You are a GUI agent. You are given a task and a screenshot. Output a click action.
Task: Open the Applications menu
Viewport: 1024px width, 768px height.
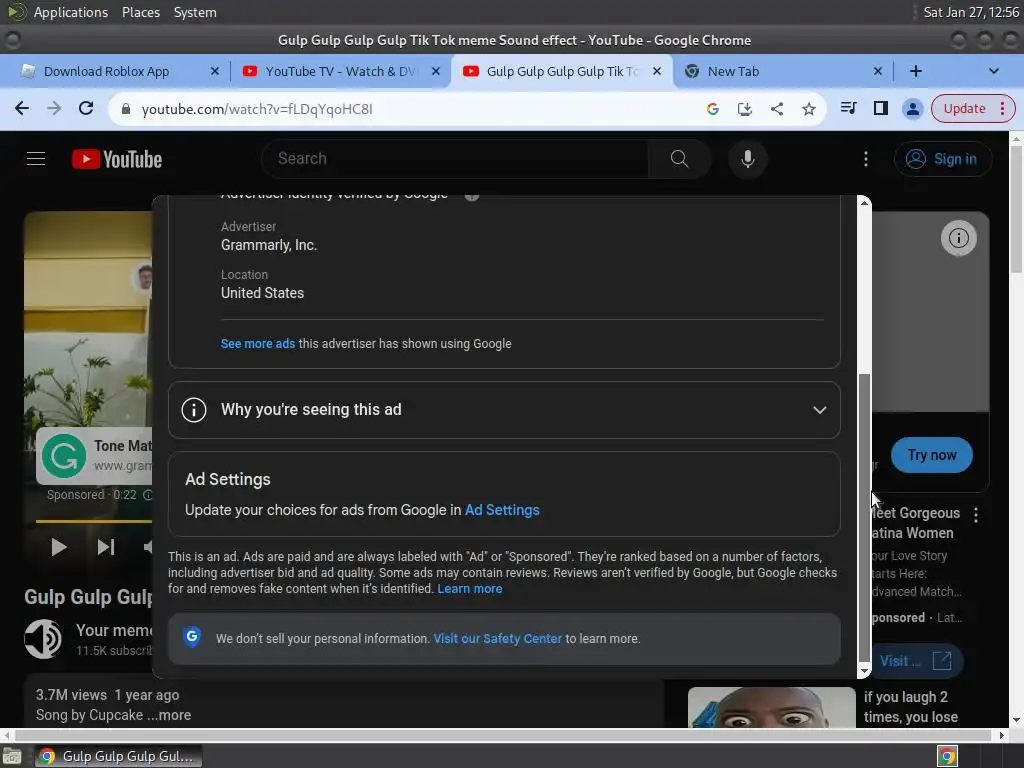[x=71, y=12]
